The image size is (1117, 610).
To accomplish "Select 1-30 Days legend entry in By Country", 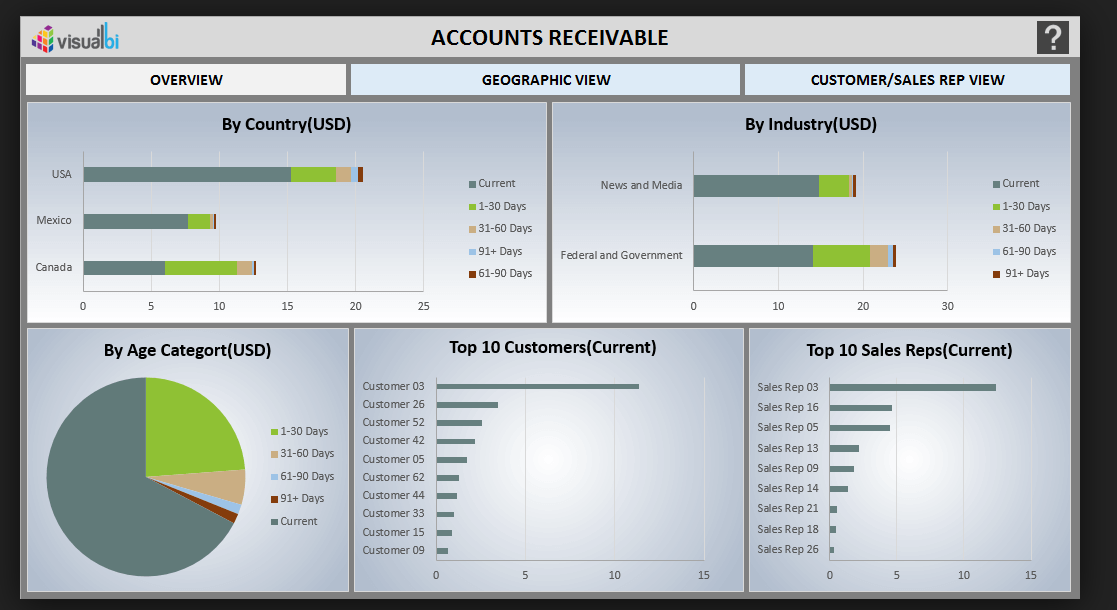I will tap(497, 207).
